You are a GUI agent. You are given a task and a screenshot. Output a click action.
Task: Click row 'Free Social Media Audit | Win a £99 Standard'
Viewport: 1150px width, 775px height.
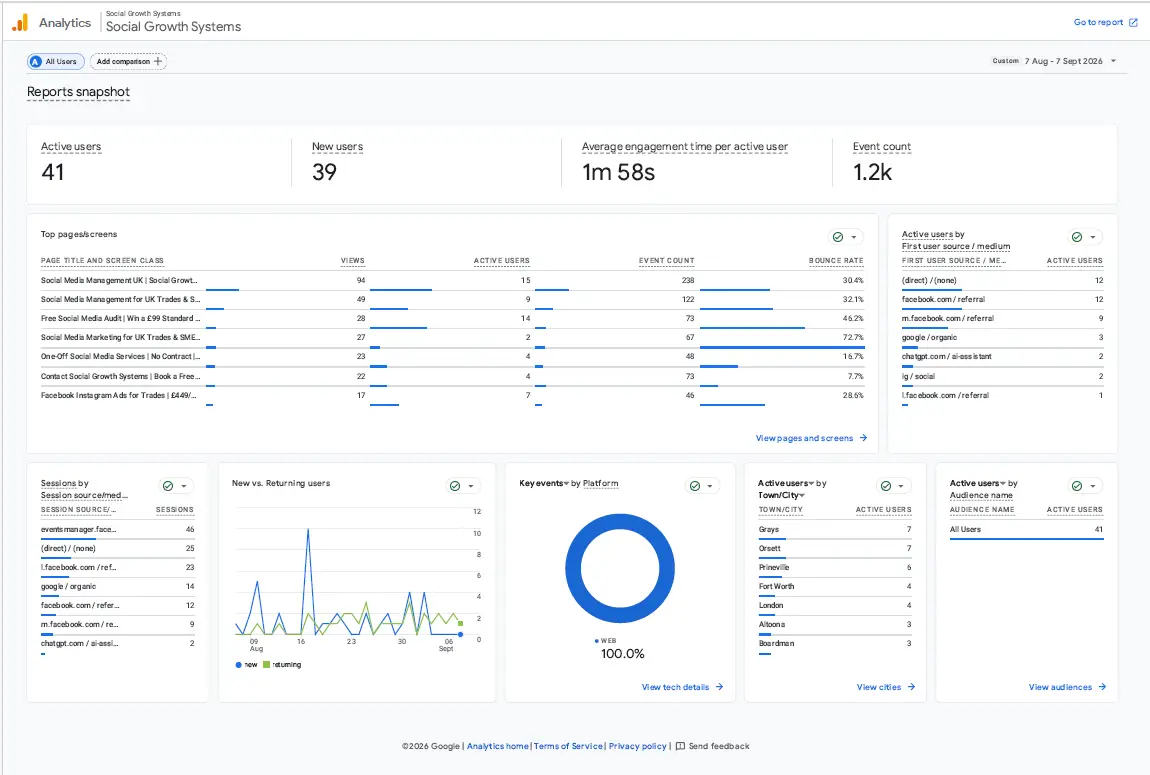[453, 318]
